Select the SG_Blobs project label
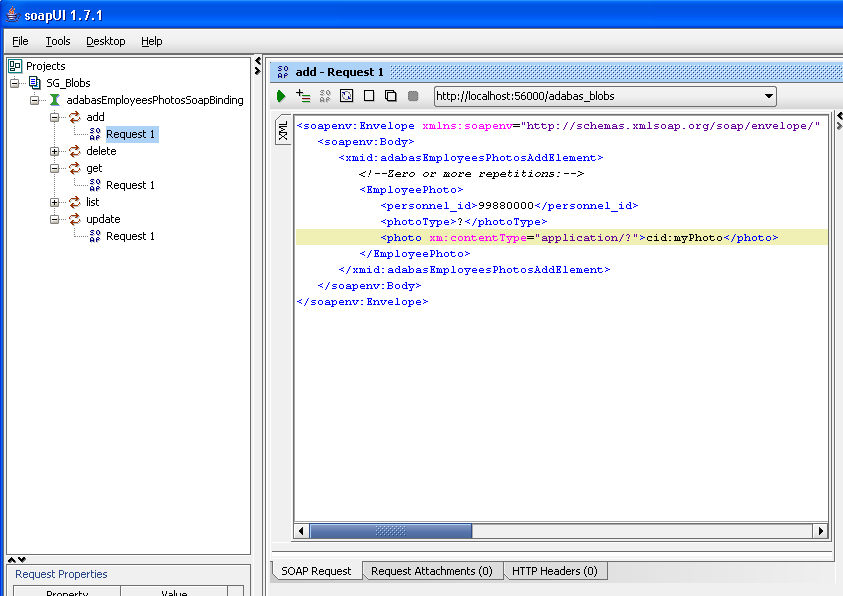The width and height of the screenshot is (843, 596). [x=68, y=83]
